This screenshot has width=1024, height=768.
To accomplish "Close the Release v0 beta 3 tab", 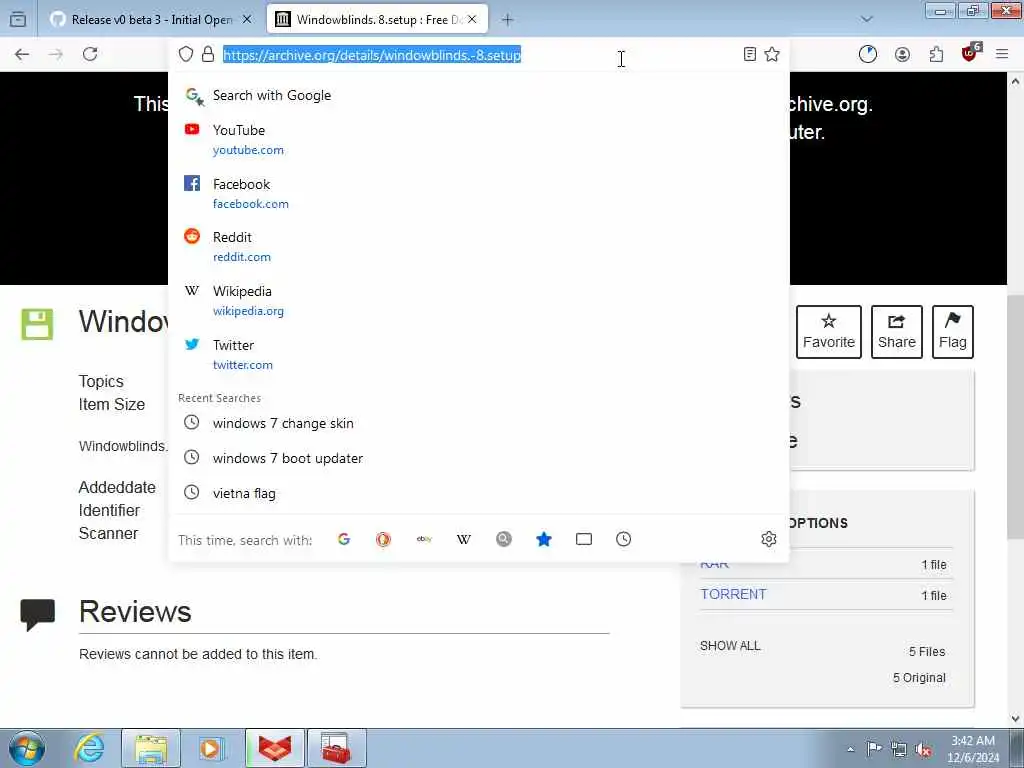I will (x=247, y=20).
